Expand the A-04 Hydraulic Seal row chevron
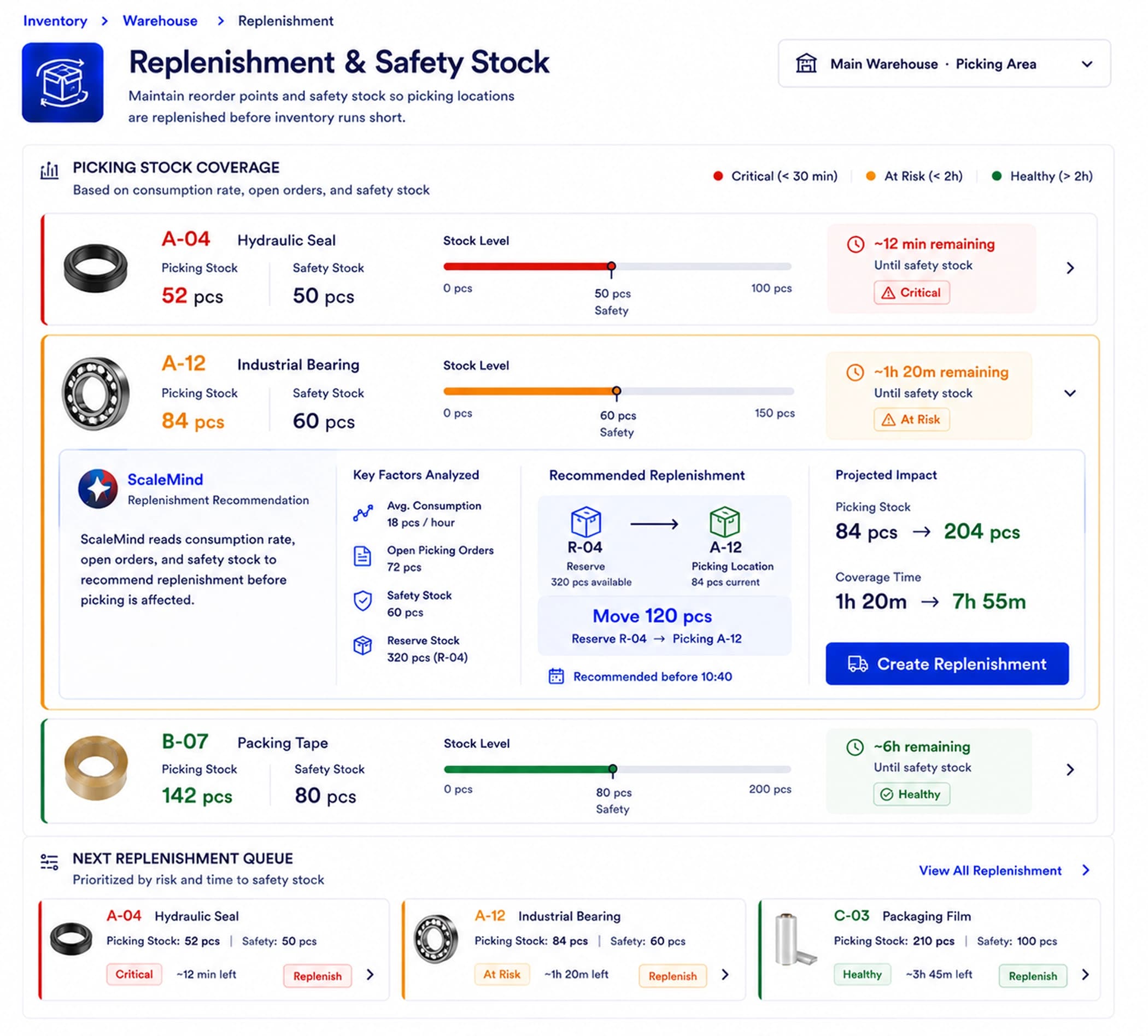Image resolution: width=1148 pixels, height=1036 pixels. click(1070, 268)
